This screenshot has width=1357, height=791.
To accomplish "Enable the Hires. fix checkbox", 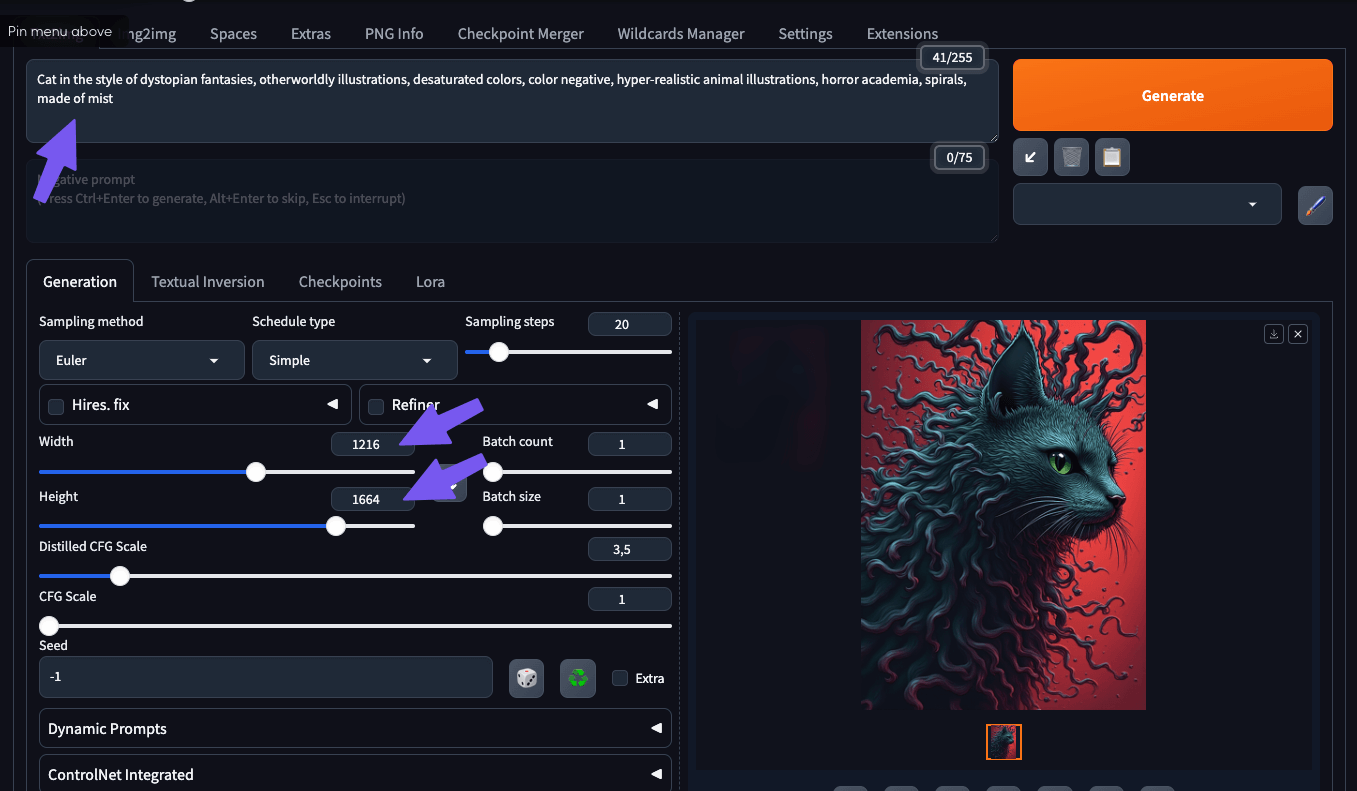I will pyautogui.click(x=56, y=405).
